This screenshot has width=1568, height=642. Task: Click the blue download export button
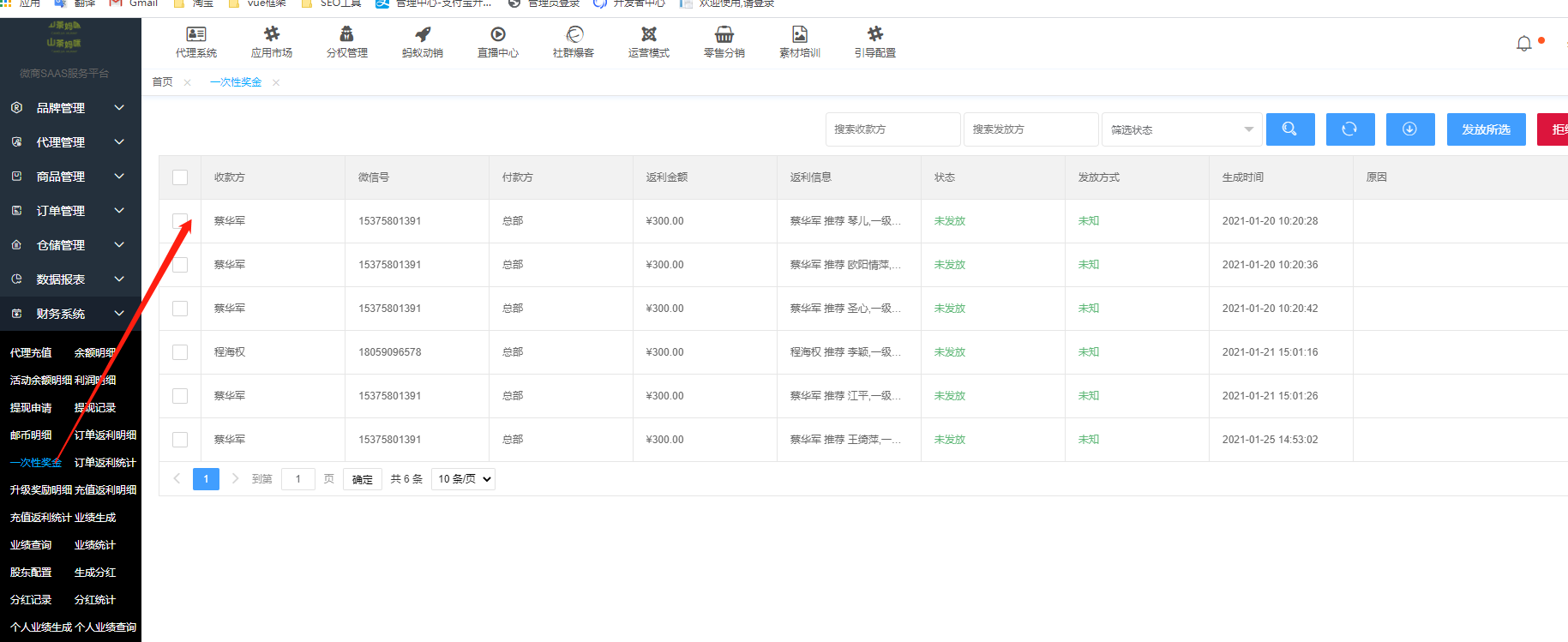(1409, 129)
